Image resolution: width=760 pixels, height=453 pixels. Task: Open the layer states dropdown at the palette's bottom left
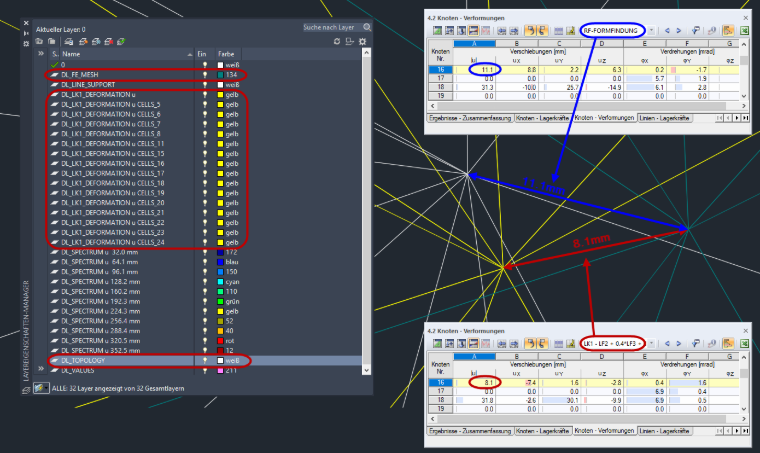click(x=41, y=388)
